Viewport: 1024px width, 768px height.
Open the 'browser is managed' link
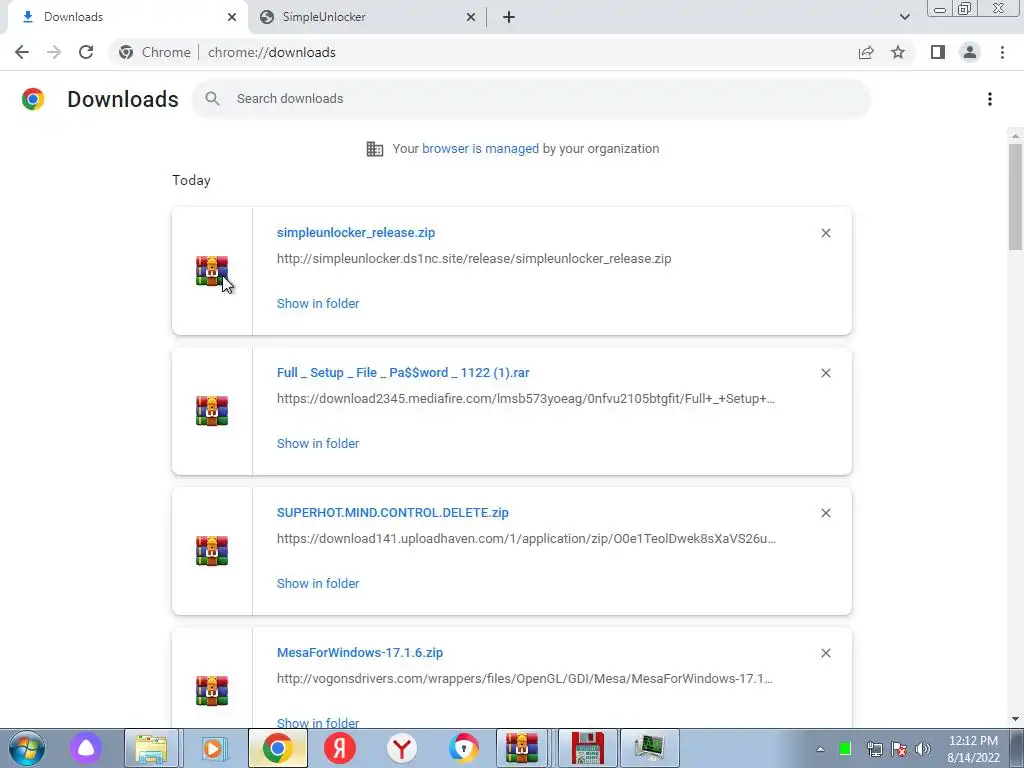click(480, 148)
